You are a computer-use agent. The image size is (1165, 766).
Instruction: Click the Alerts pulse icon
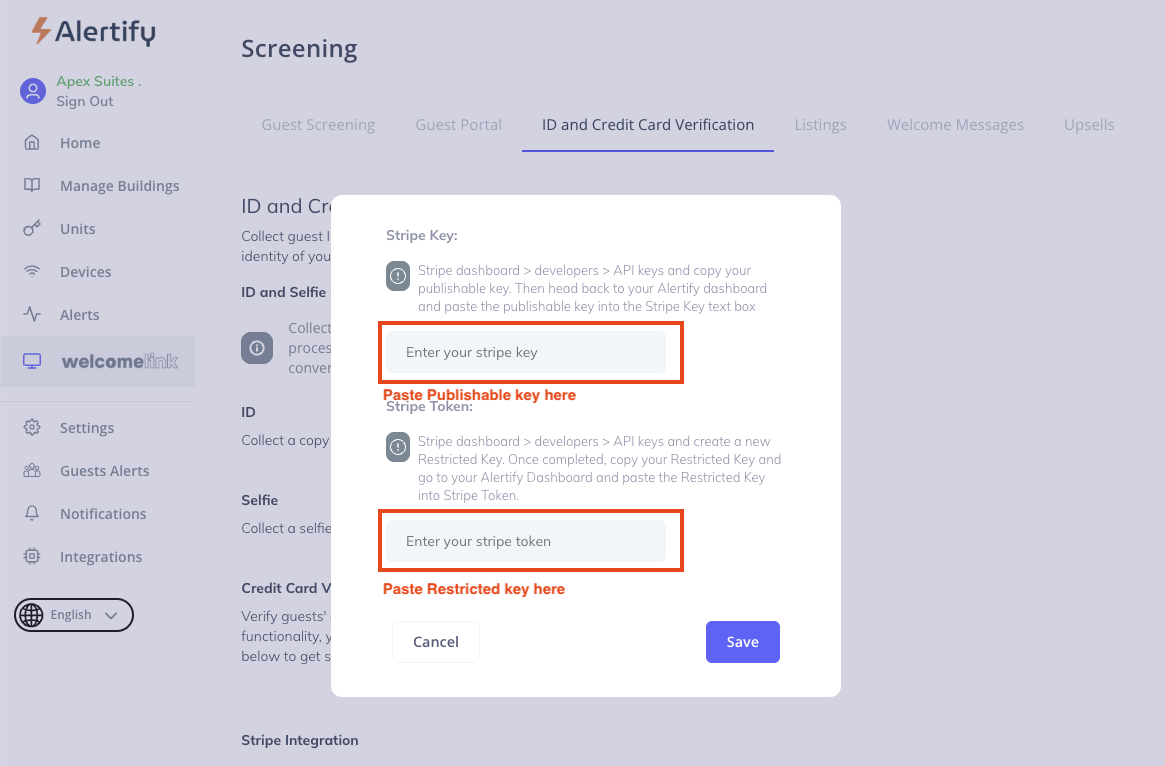pos(32,315)
